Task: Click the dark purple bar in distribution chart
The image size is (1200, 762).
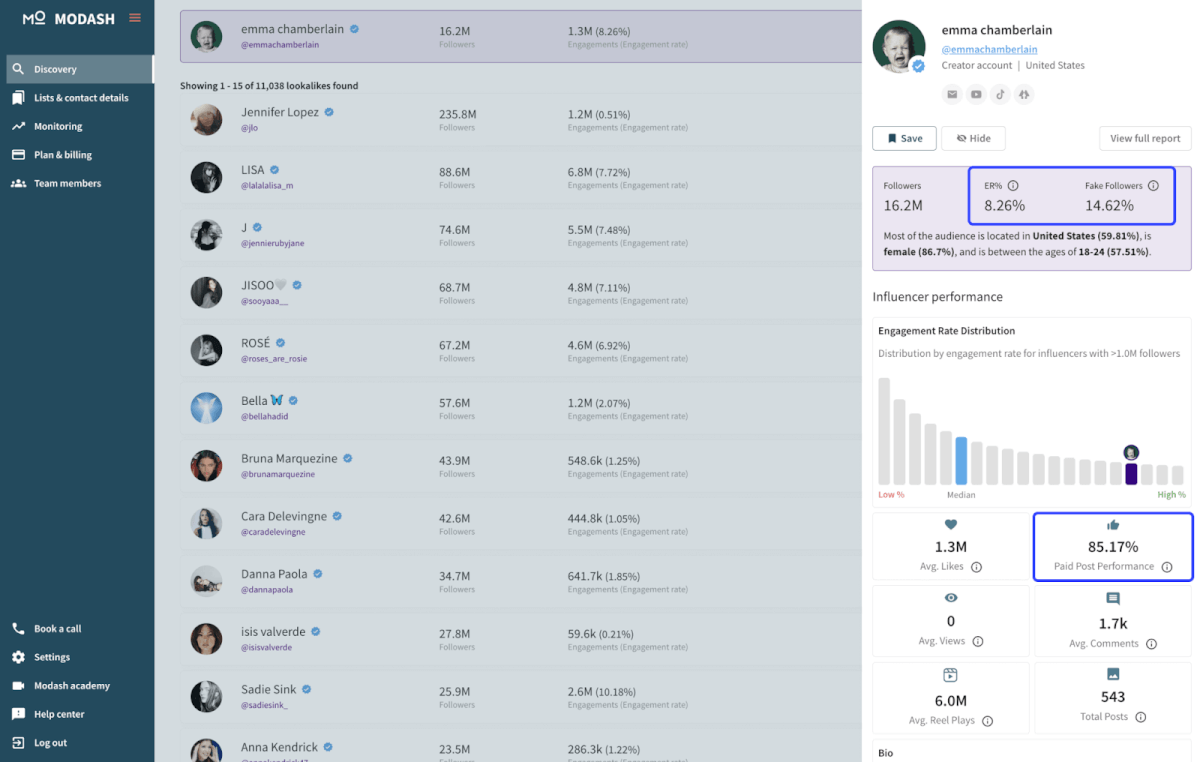Action: pos(1131,474)
